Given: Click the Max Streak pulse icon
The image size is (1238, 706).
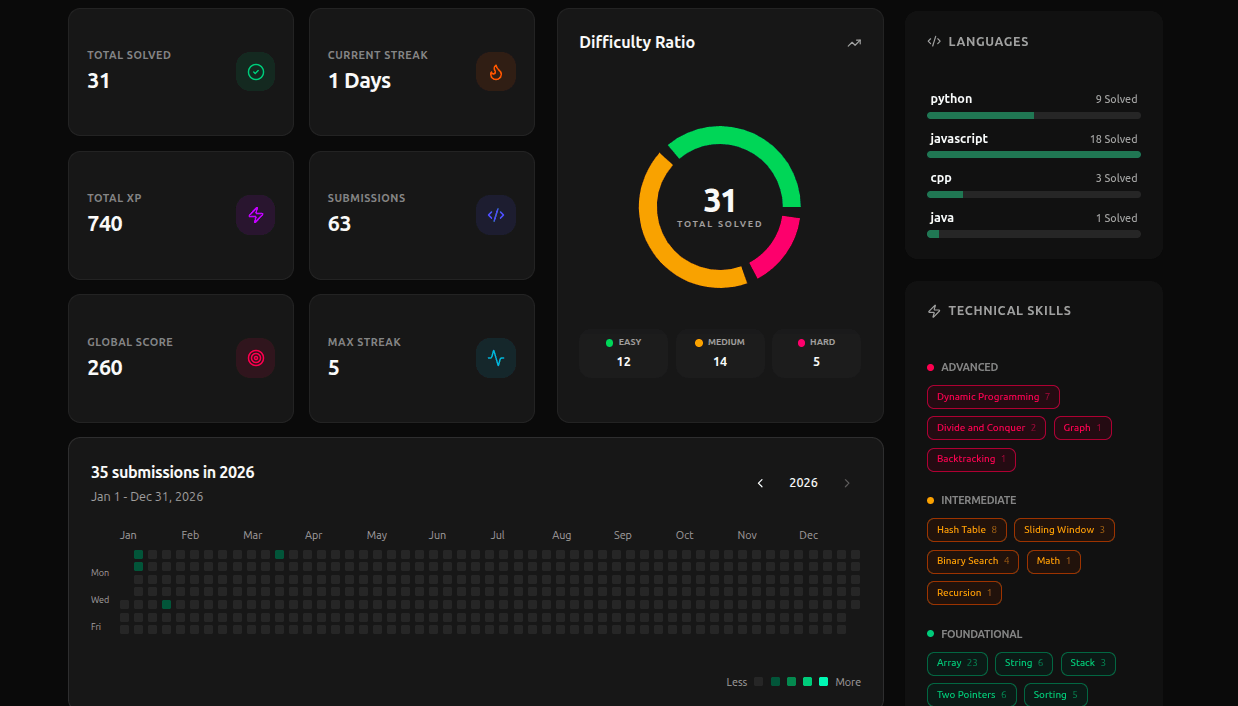Looking at the screenshot, I should tap(496, 358).
